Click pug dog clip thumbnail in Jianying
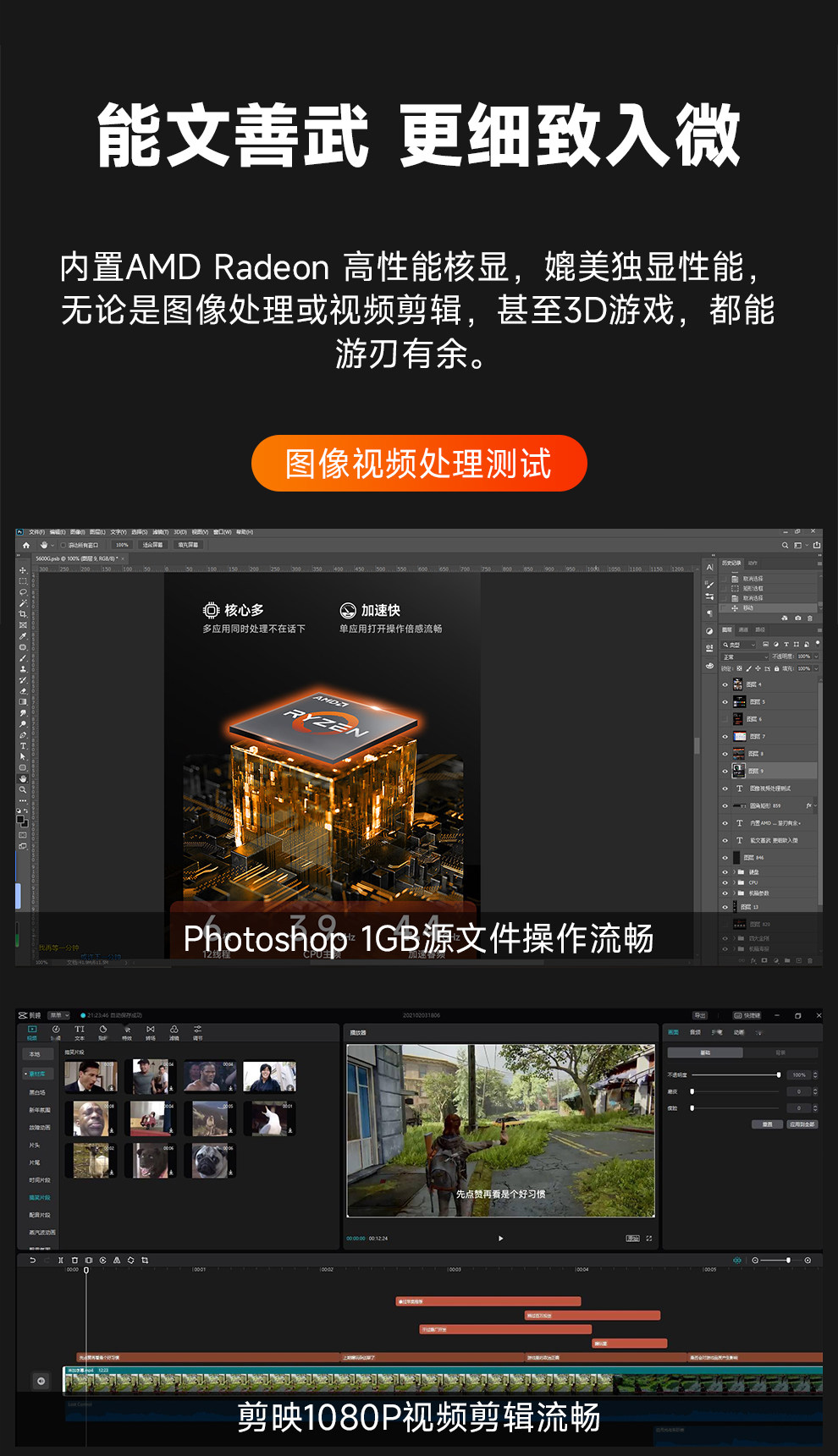 [x=210, y=1160]
